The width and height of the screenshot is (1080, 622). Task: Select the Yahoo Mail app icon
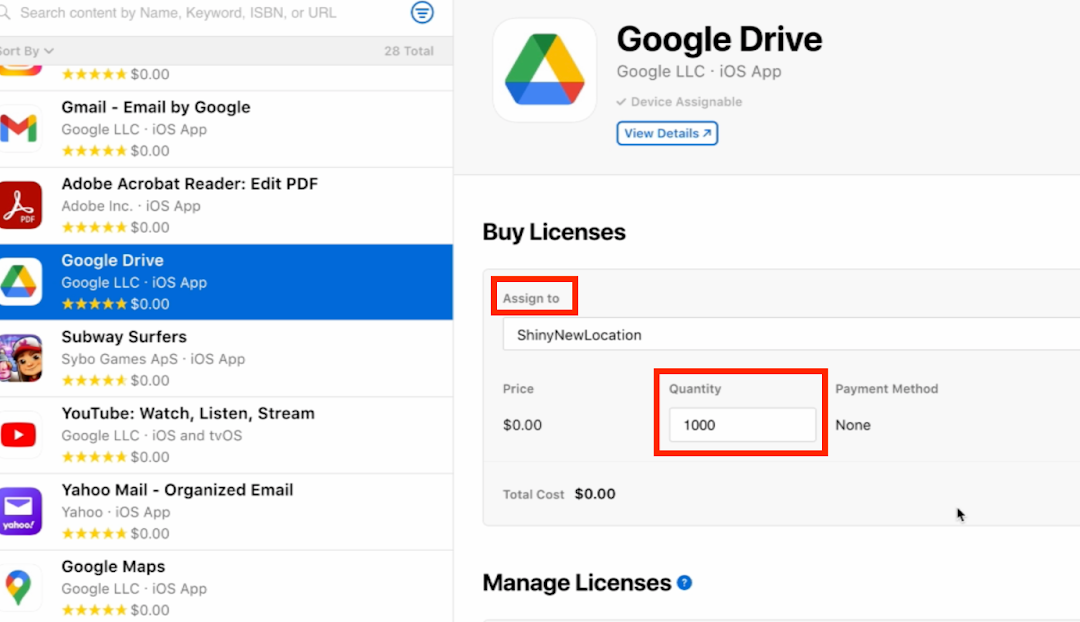pyautogui.click(x=20, y=511)
